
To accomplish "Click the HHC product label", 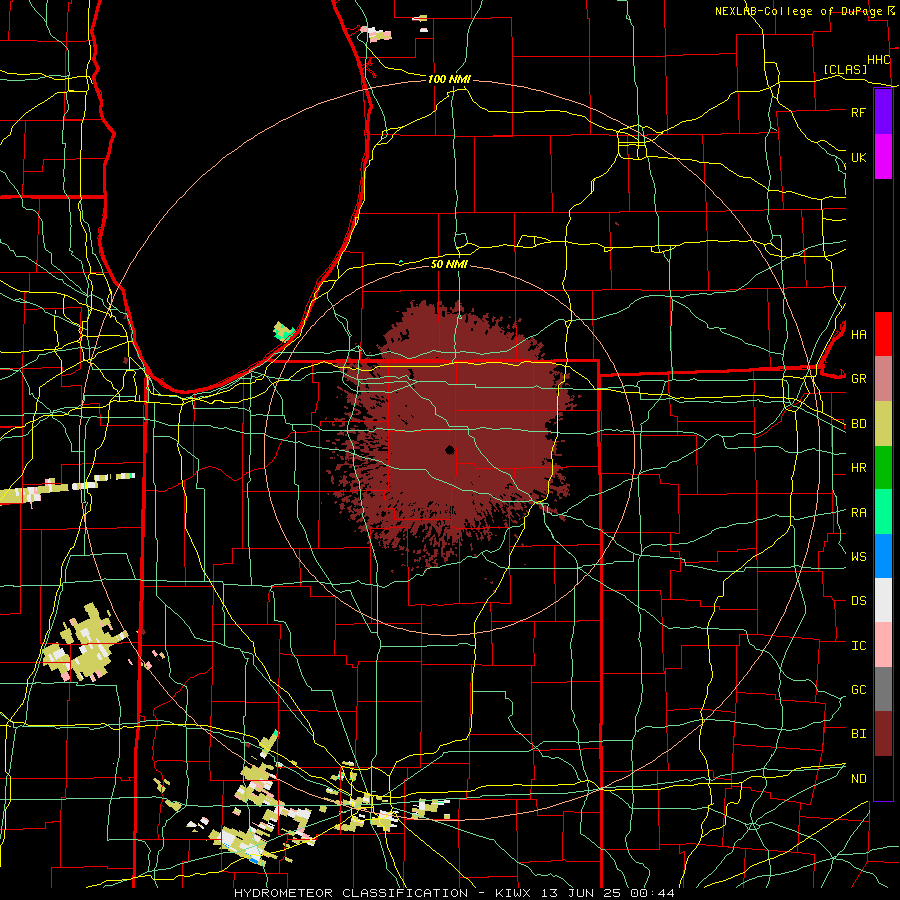I will click(878, 60).
